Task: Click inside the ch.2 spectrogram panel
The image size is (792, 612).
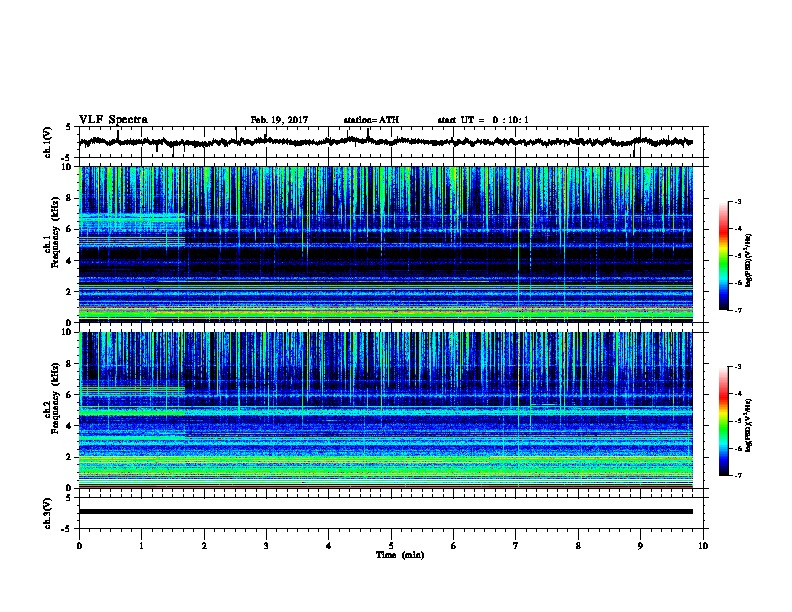Action: pyautogui.click(x=385, y=410)
